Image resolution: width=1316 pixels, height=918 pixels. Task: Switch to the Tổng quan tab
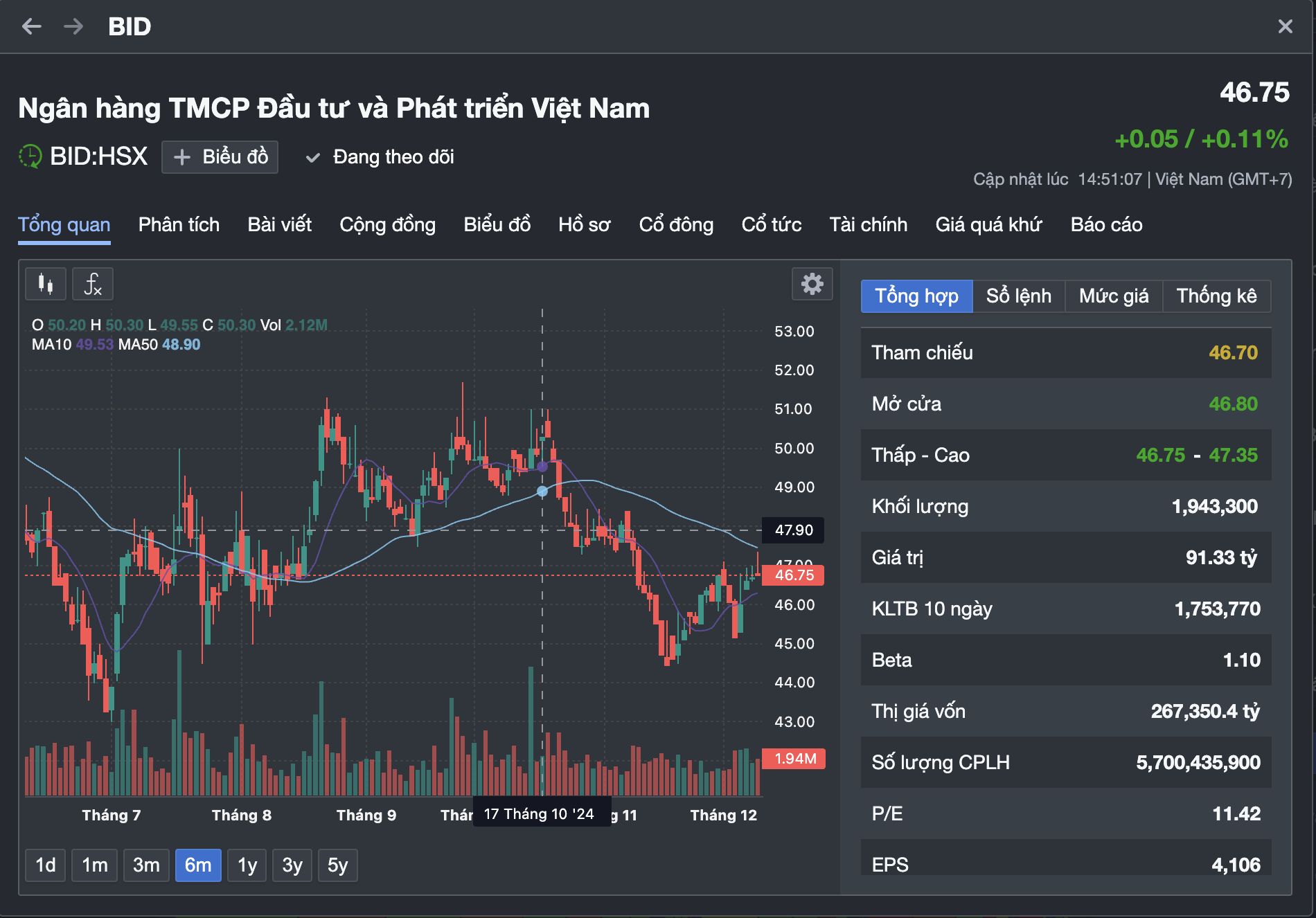[x=64, y=225]
